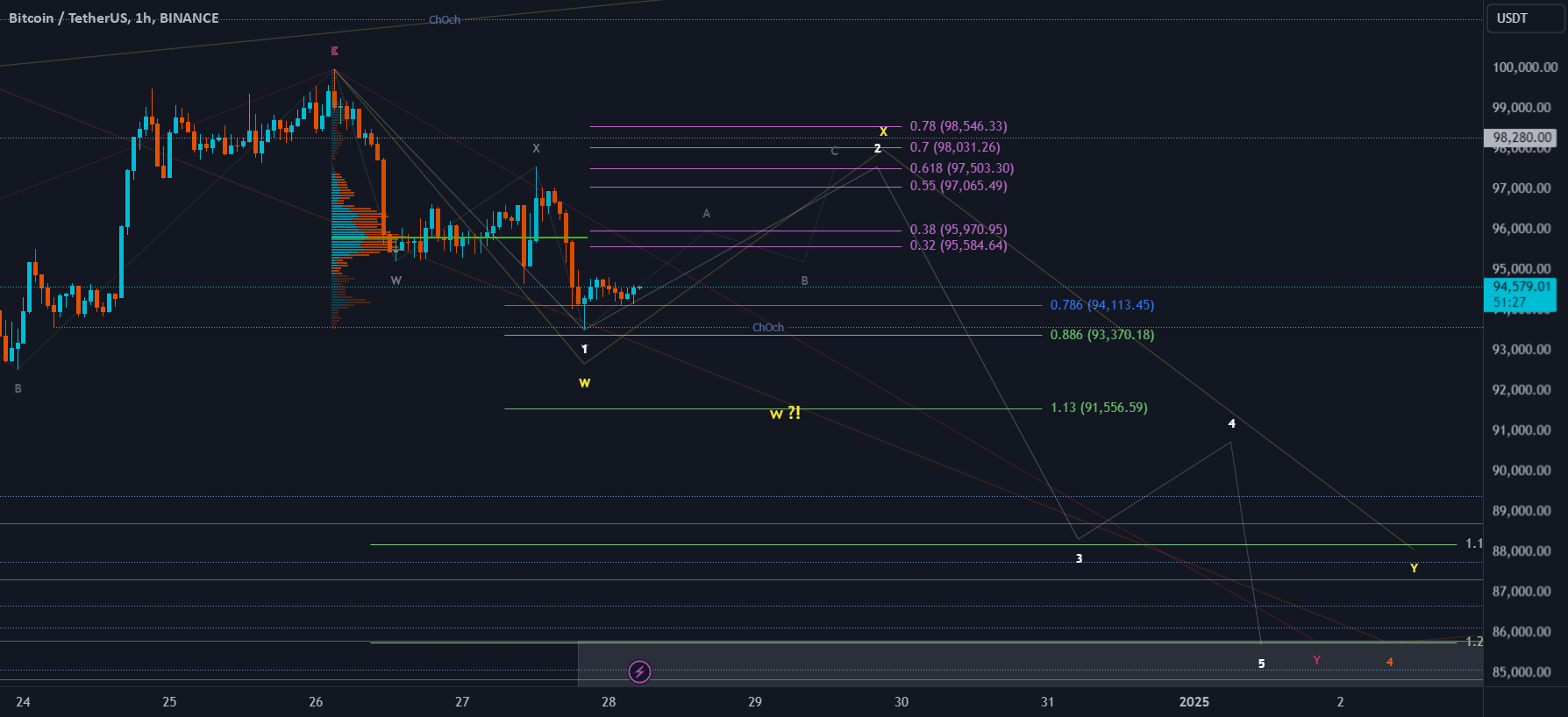The image size is (1568, 717).
Task: Click 96,000.00 on the price scale
Action: pyautogui.click(x=1522, y=229)
